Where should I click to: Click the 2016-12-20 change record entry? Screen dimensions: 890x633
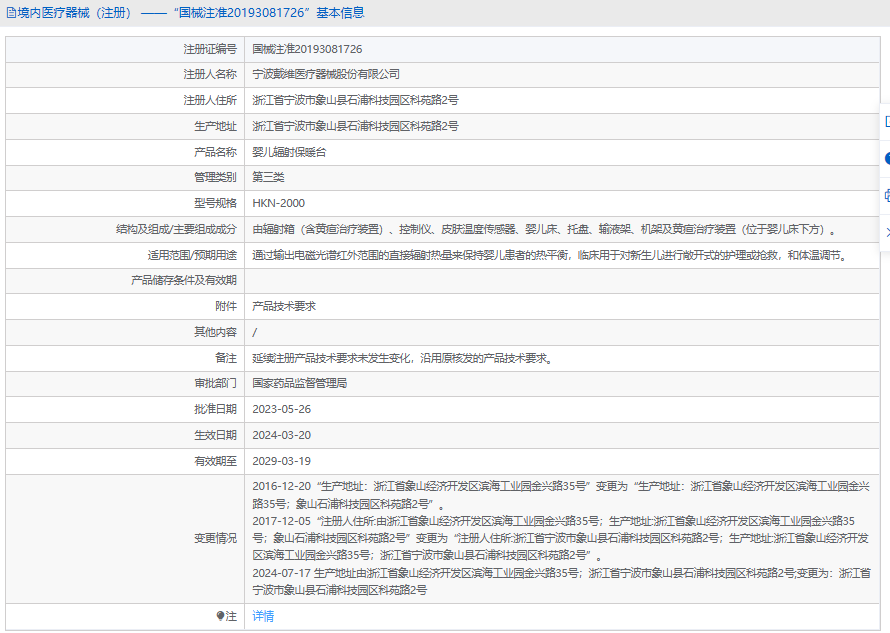[x=561, y=495]
